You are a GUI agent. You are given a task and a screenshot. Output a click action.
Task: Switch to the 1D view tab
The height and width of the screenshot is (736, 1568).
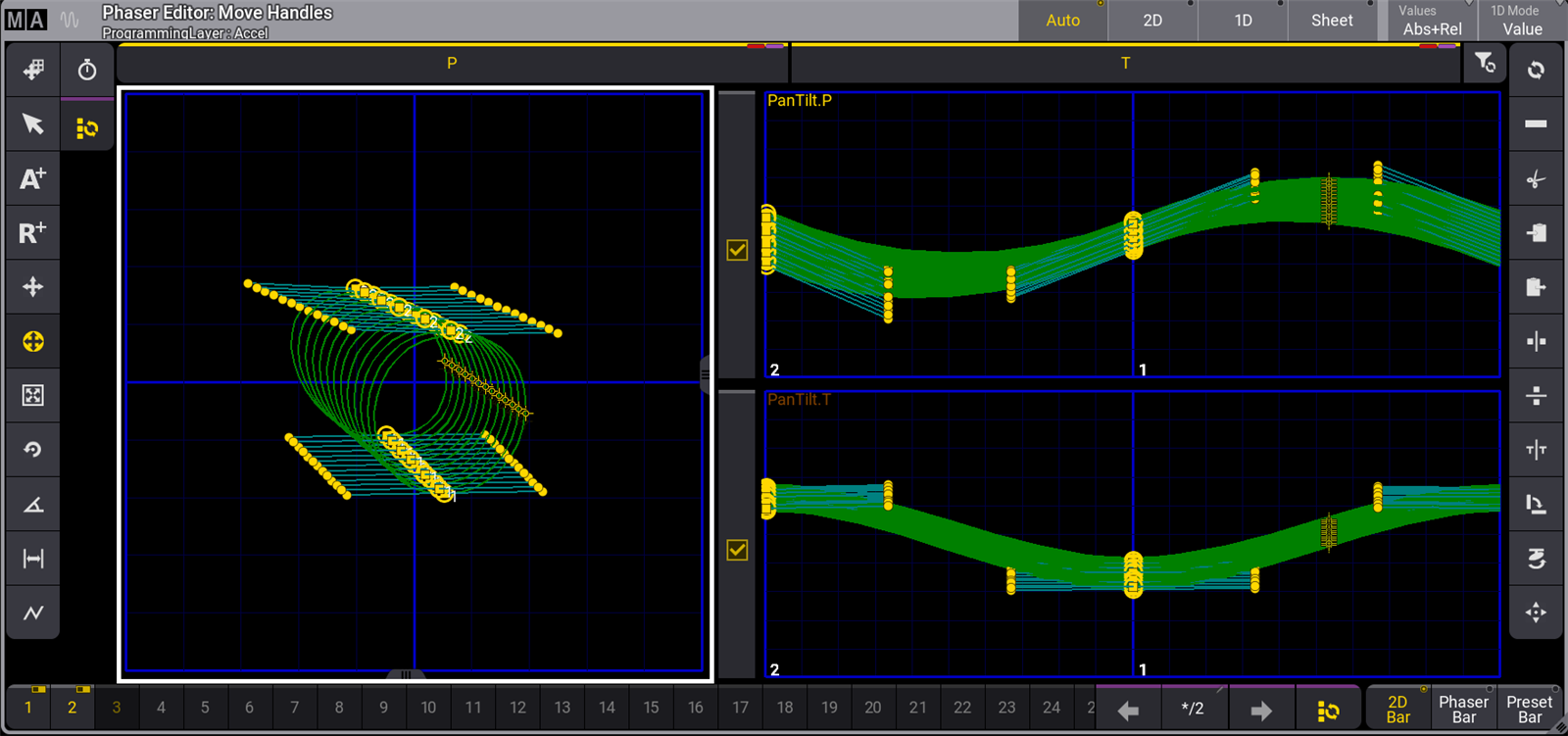(x=1243, y=21)
